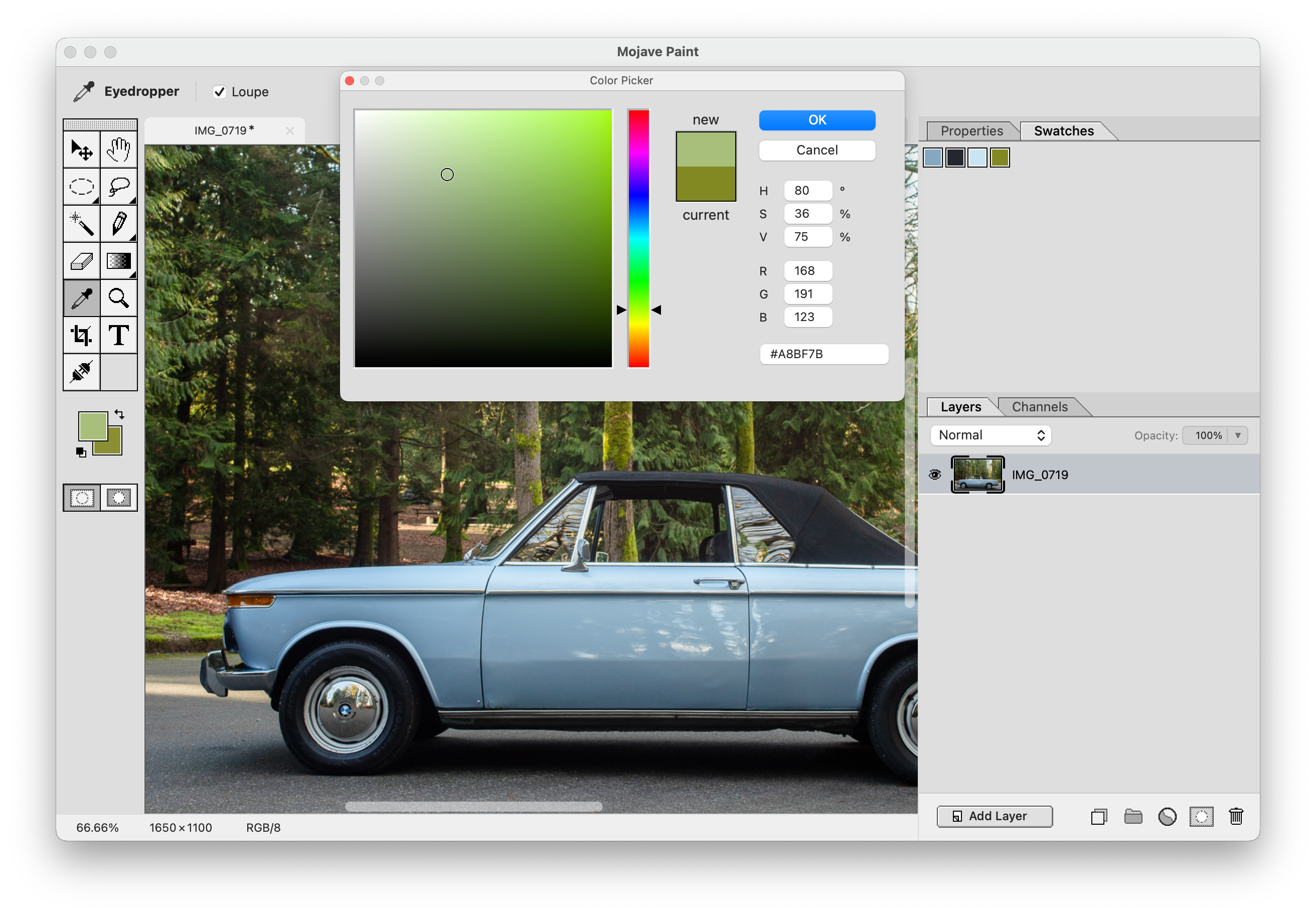
Task: Open the Normal blend mode dropdown
Action: [x=991, y=435]
